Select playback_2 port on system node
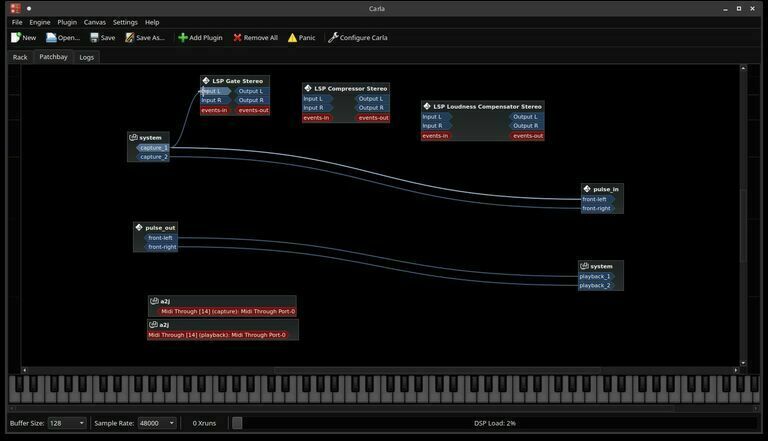This screenshot has width=768, height=441. pyautogui.click(x=596, y=286)
